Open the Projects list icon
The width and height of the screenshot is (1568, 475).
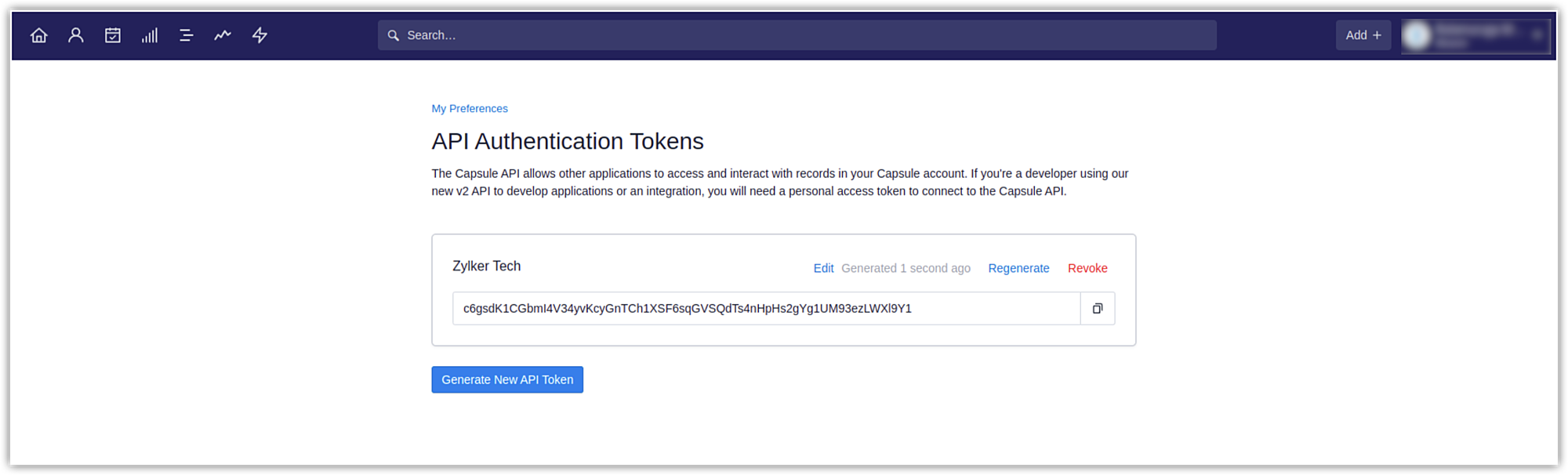pos(186,35)
